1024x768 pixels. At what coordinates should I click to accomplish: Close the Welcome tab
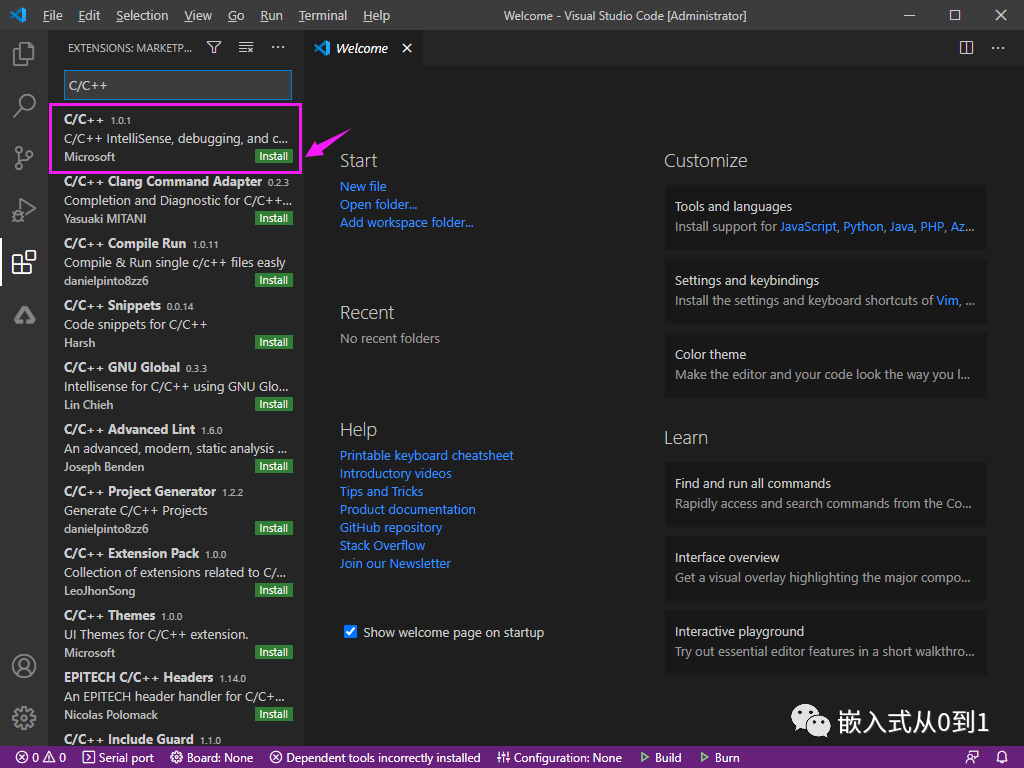407,48
